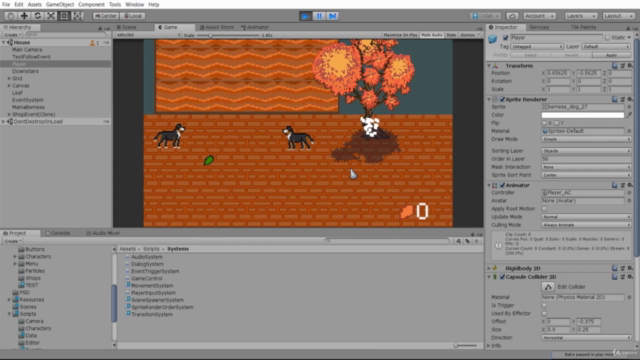640x360 pixels.
Task: Expand the Grid hierarchy item
Action: click(x=9, y=78)
